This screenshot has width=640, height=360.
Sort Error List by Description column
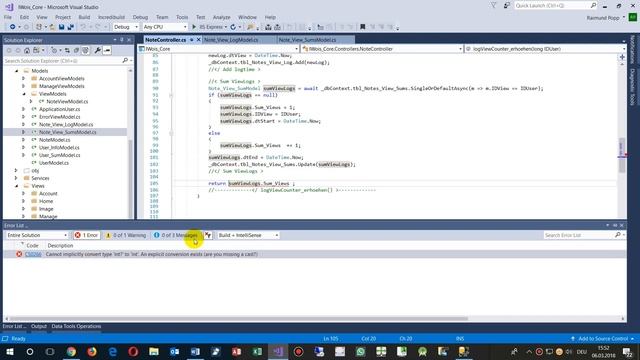(60, 246)
